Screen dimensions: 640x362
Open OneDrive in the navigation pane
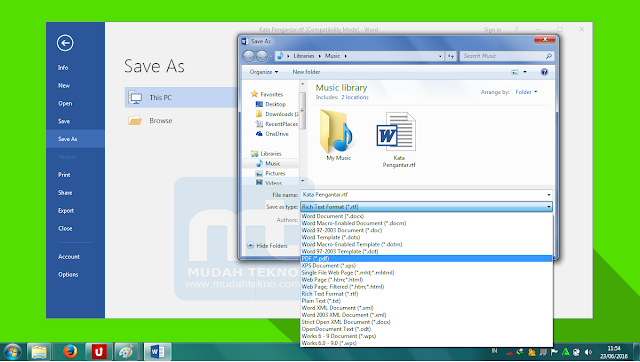coord(272,133)
